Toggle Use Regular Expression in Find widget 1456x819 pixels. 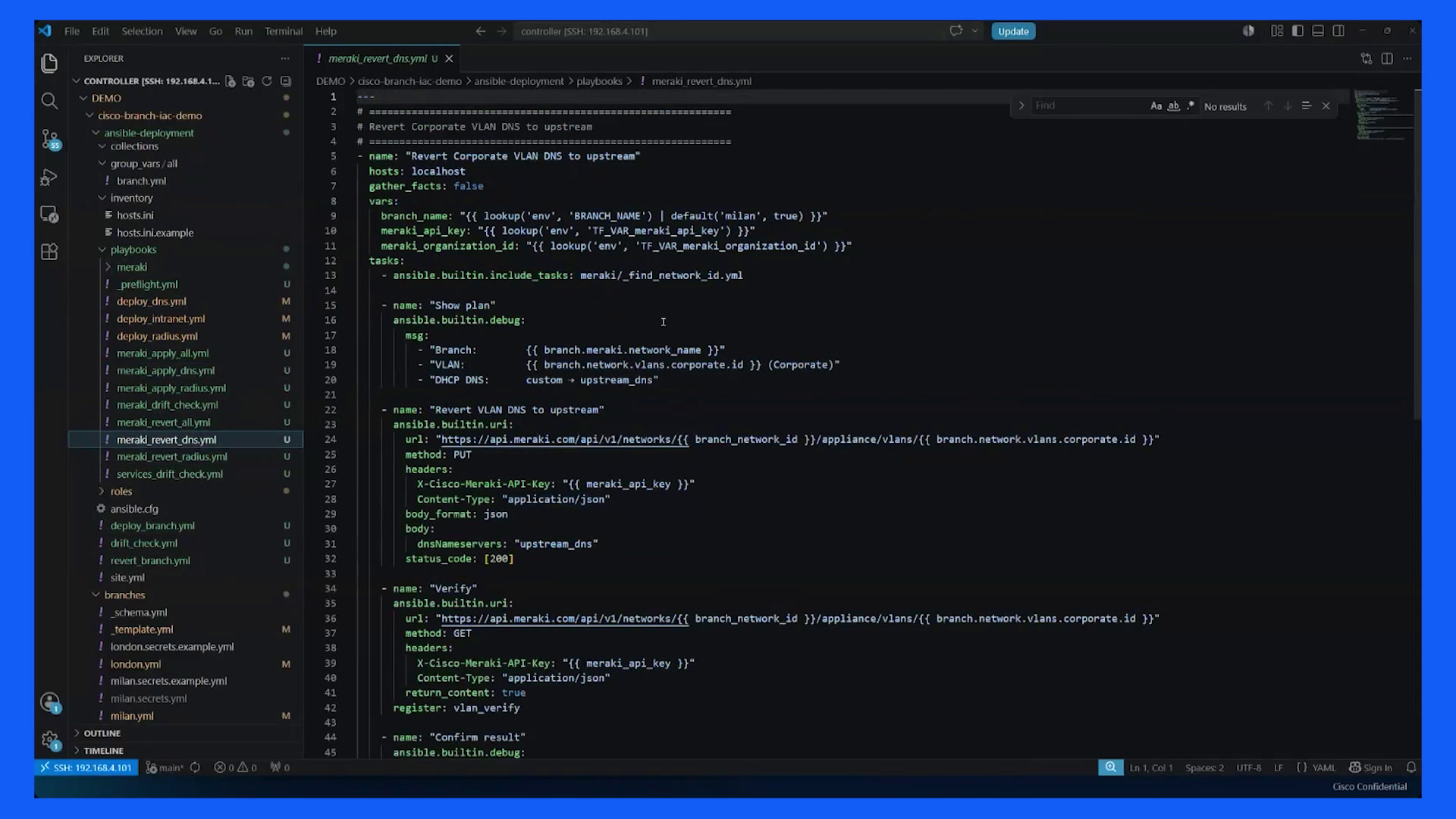tap(1191, 106)
